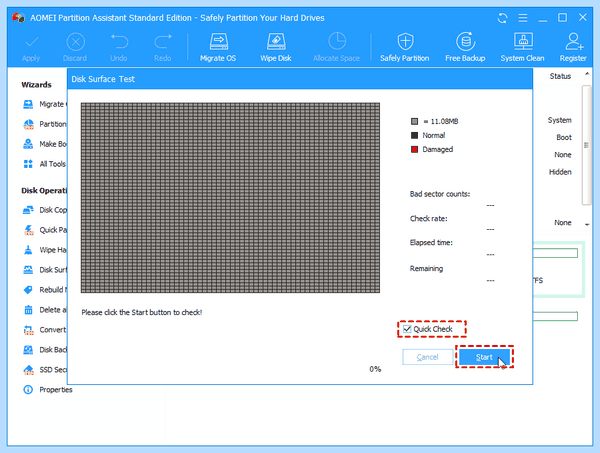Click the Status column header

coord(560,76)
